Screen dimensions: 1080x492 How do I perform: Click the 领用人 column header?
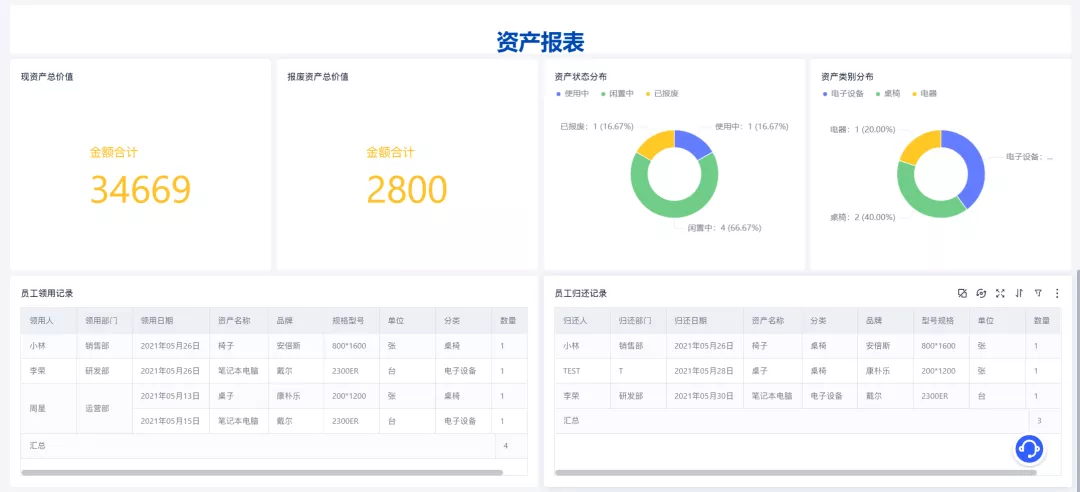coord(49,320)
